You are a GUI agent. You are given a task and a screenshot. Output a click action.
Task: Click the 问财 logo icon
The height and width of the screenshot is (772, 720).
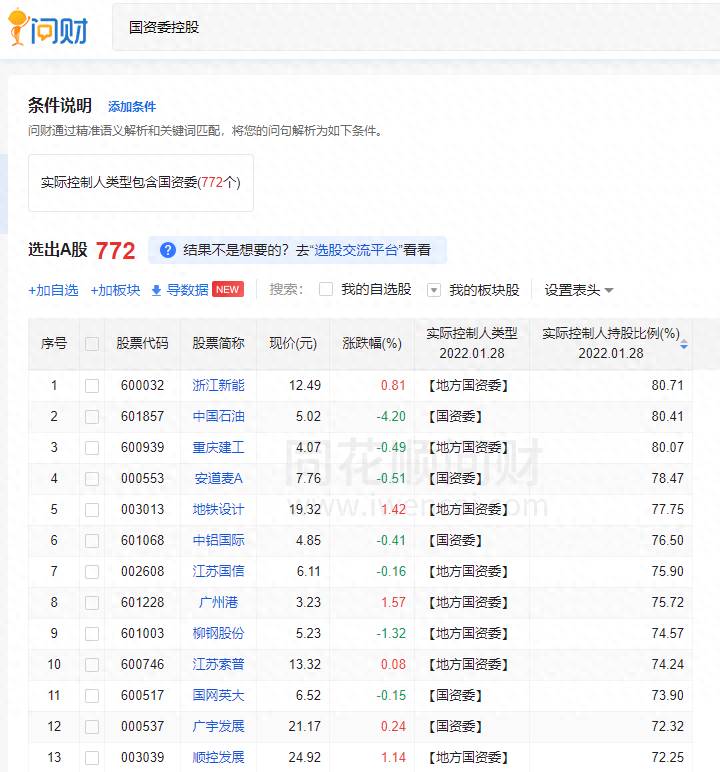point(48,27)
